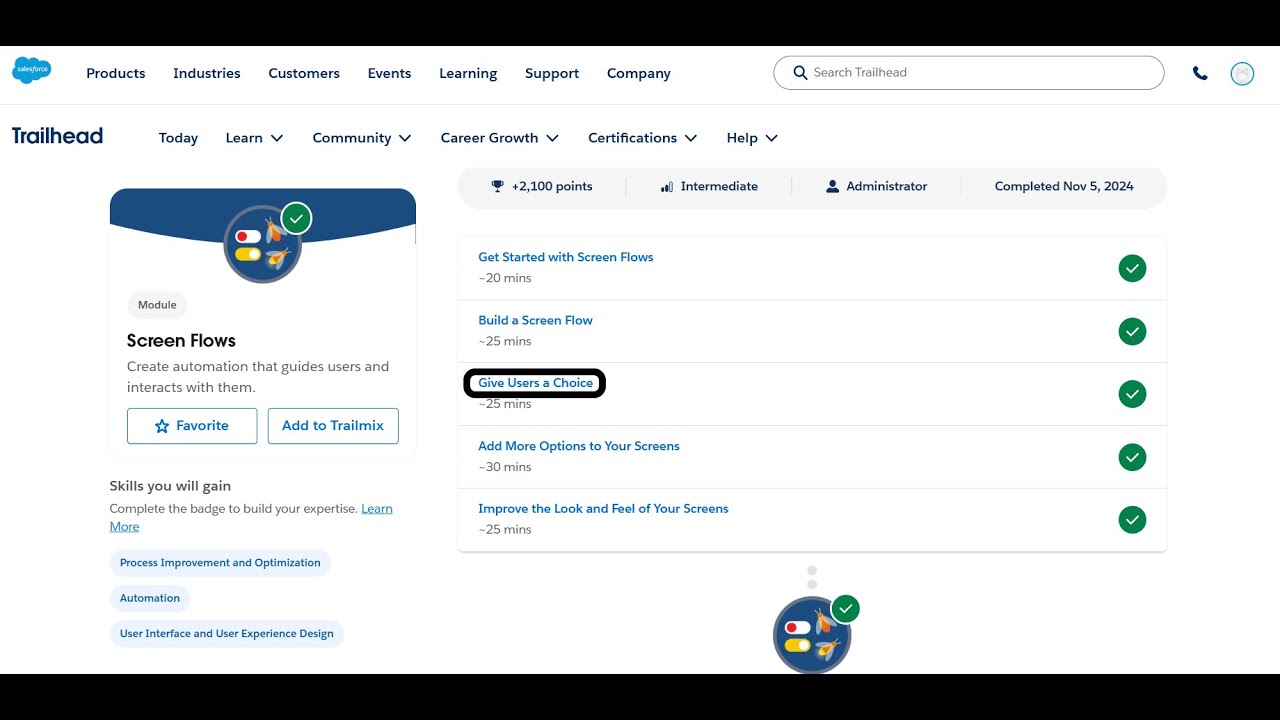Viewport: 1280px width, 720px height.
Task: Click the Screen Flows module title
Action: [181, 340]
